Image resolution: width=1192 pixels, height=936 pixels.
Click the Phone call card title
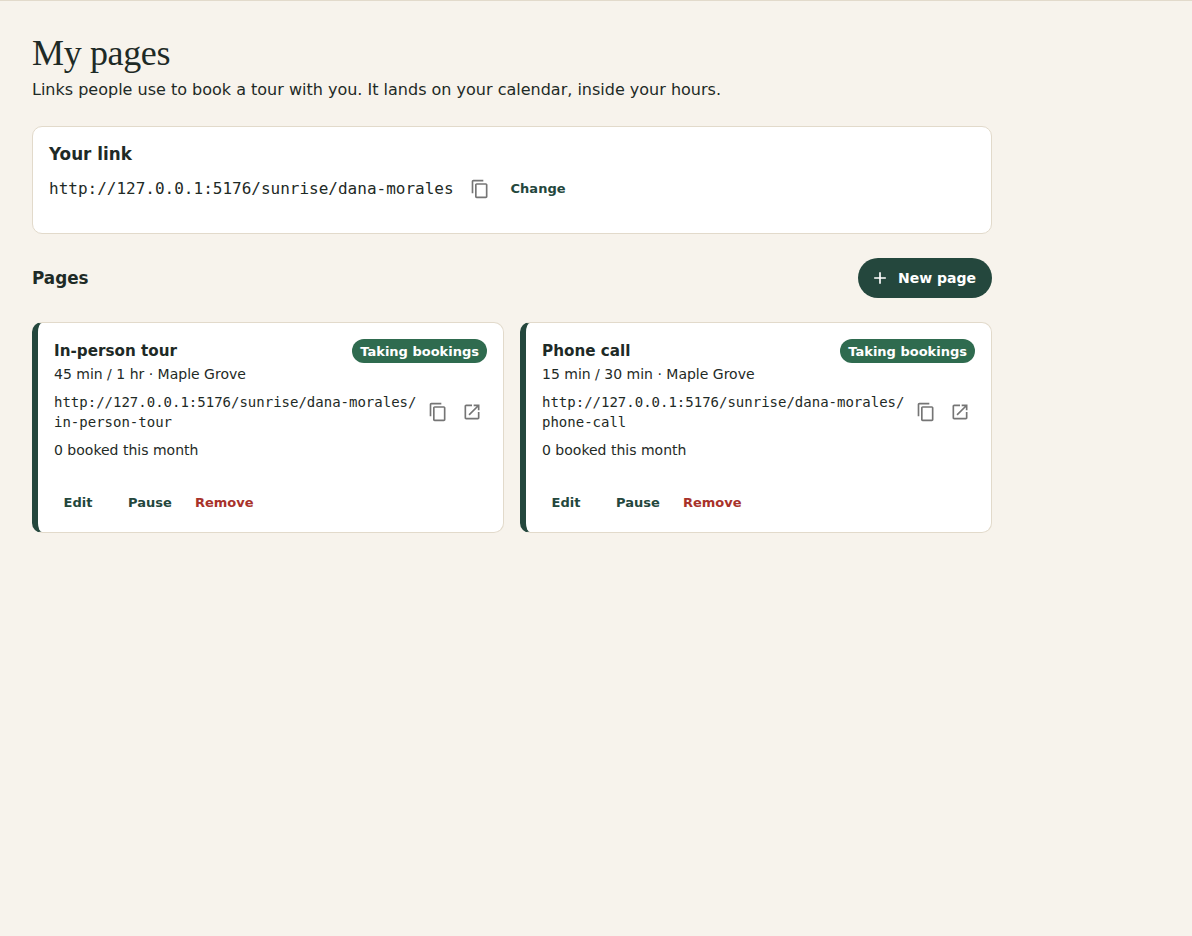click(x=586, y=351)
